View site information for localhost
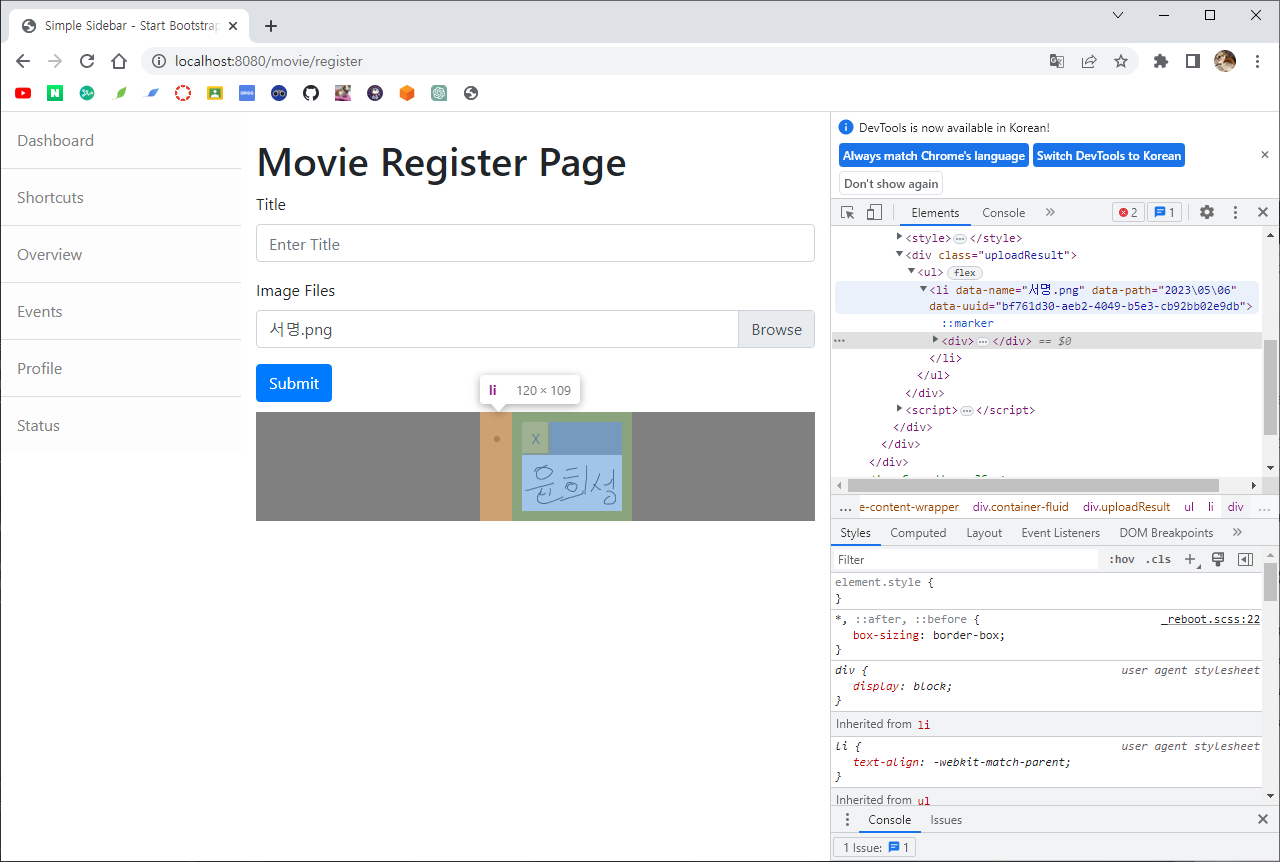The height and width of the screenshot is (862, 1280). pyautogui.click(x=158, y=61)
